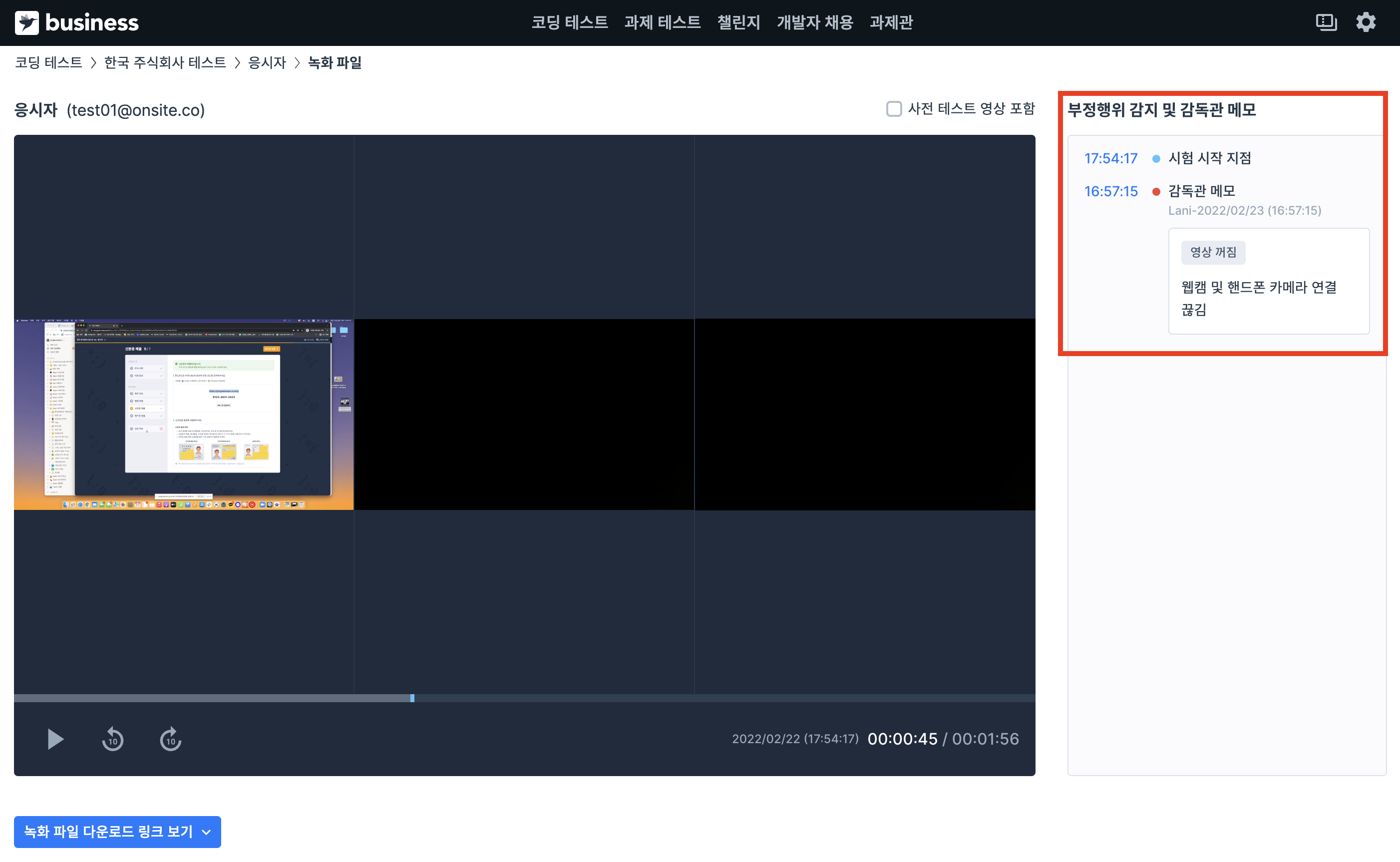Click 한국 주식회사 테스트 breadcrumb link
Screen dimensions: 1400x862
pos(165,63)
